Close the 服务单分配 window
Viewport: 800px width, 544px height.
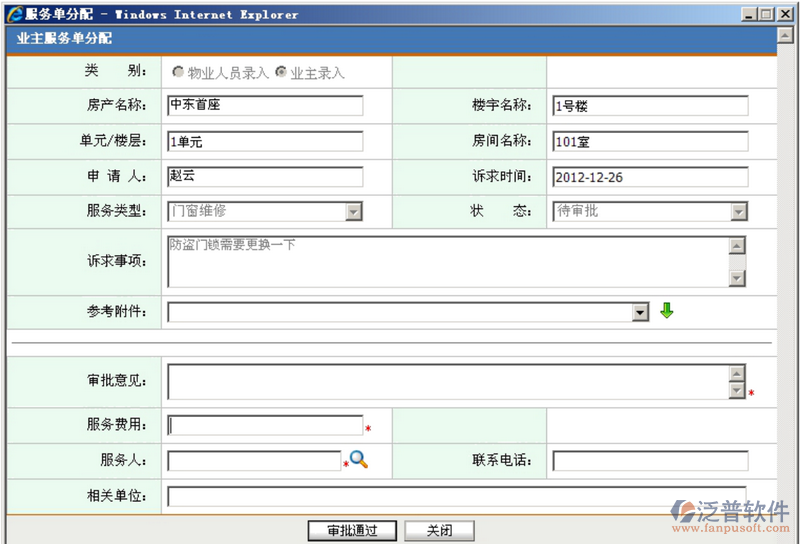[x=785, y=14]
